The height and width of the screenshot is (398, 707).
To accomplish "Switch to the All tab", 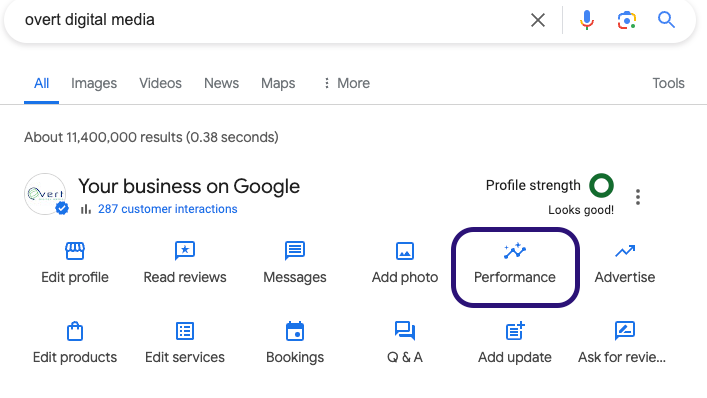I will (x=41, y=83).
